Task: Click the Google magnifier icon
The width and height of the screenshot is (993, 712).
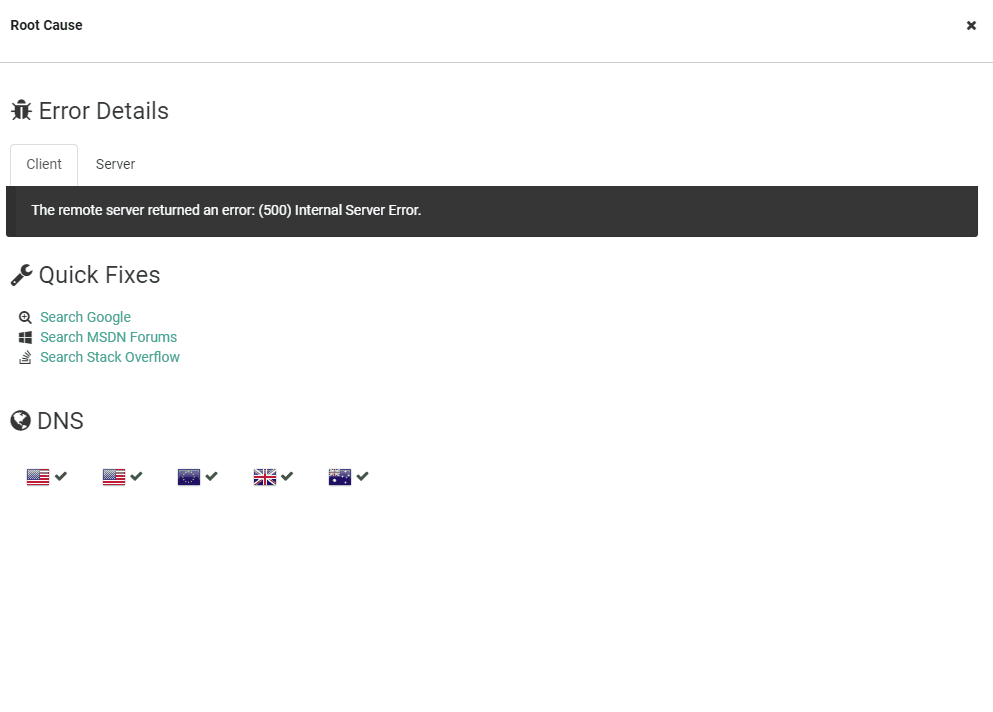Action: (x=26, y=317)
